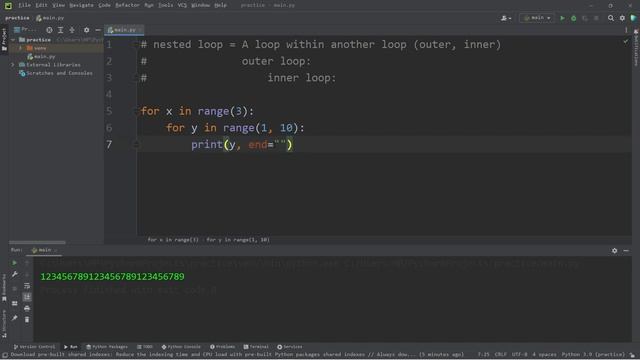This screenshot has height=360, width=640.
Task: Open the File menu
Action: point(24,5)
